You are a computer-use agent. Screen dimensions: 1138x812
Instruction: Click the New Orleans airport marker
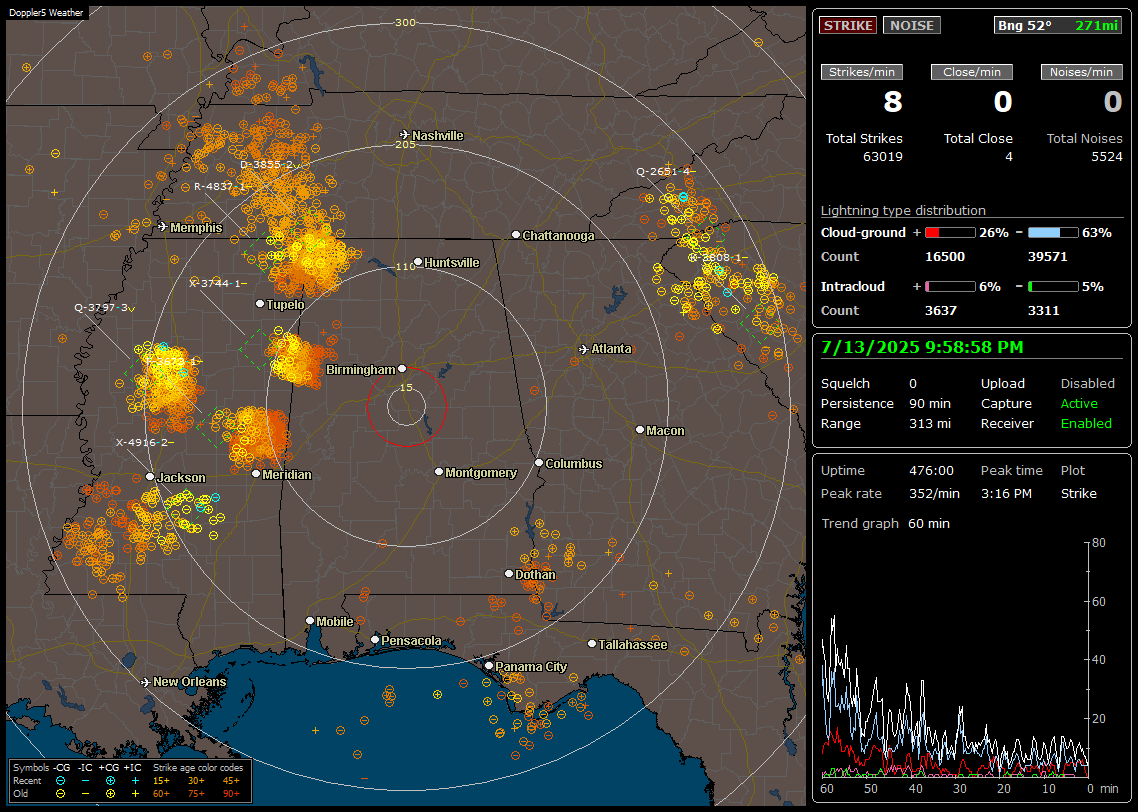146,682
